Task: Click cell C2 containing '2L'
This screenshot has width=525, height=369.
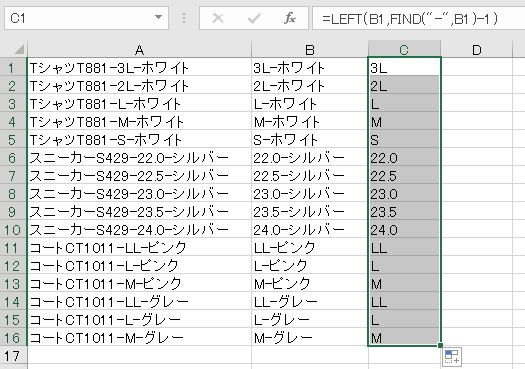Action: (404, 86)
